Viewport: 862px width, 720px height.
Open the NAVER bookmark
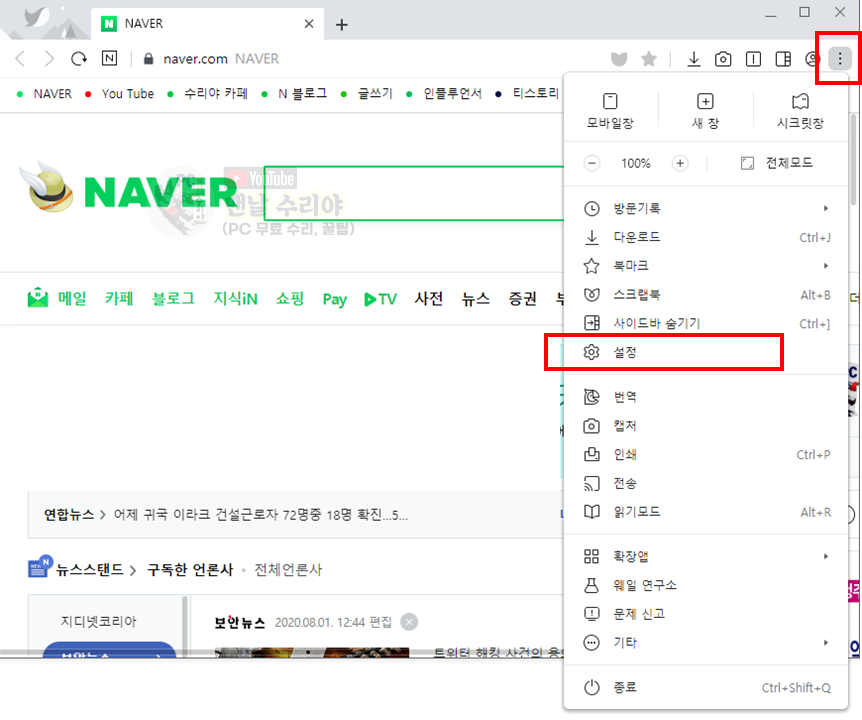point(45,94)
